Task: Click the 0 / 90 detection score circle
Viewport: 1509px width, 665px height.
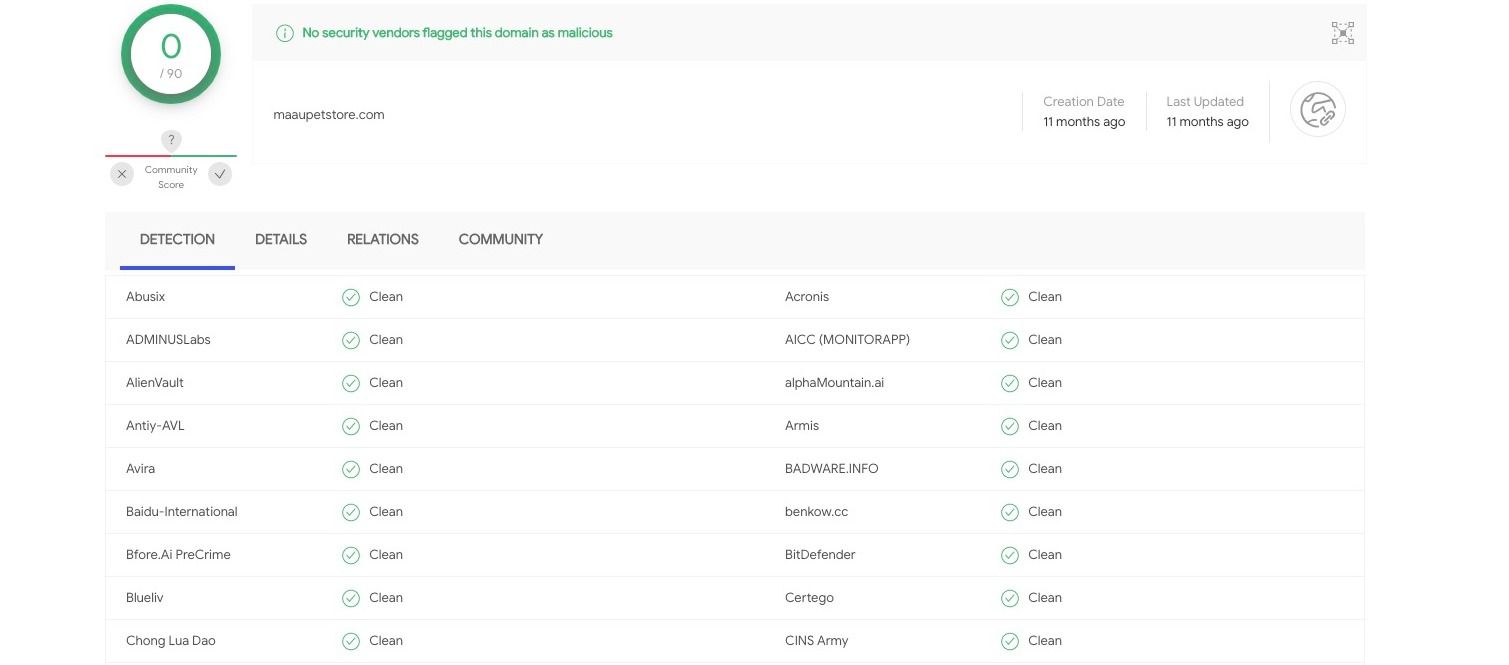Action: [171, 55]
